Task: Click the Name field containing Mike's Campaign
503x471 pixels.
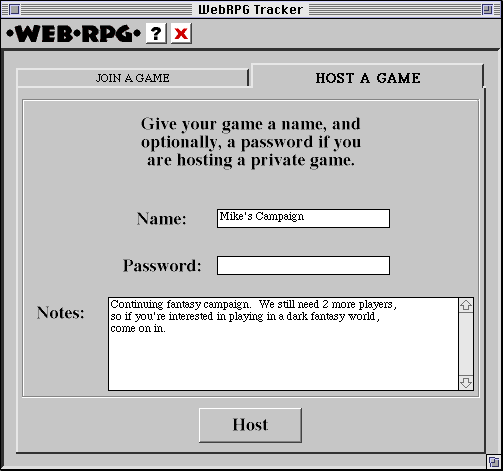Action: (303, 218)
